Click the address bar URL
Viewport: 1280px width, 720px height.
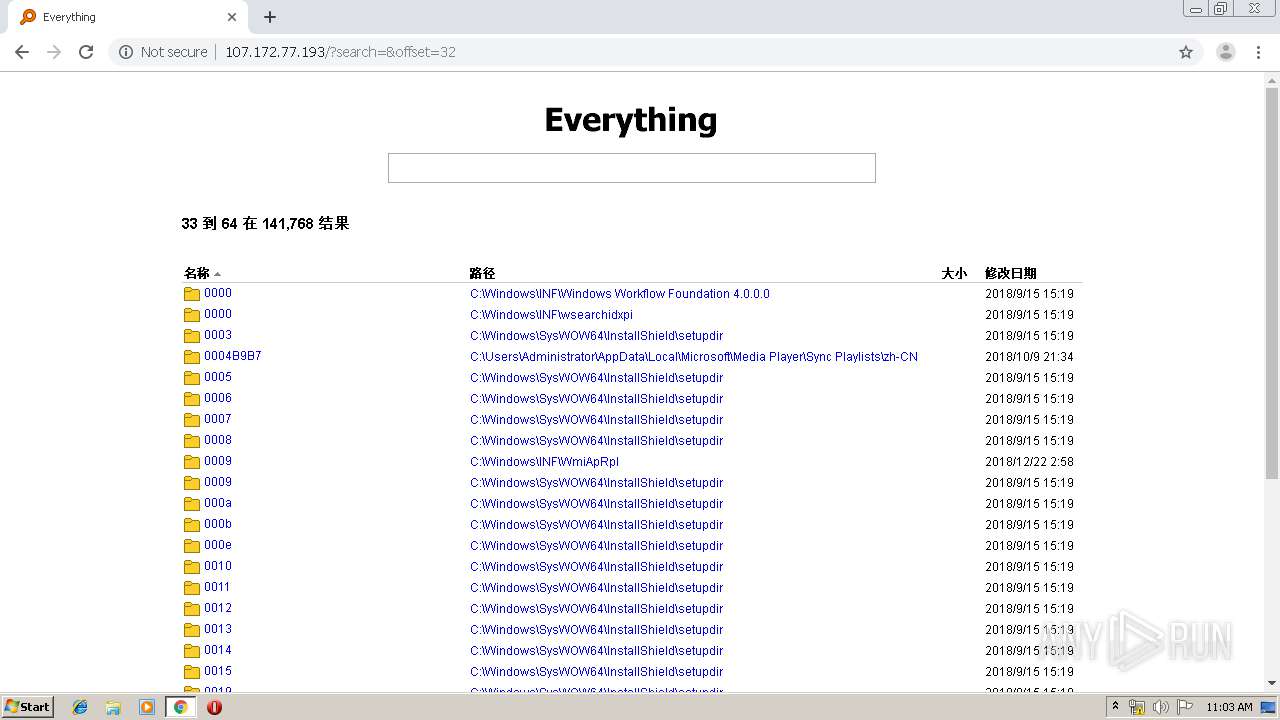340,52
